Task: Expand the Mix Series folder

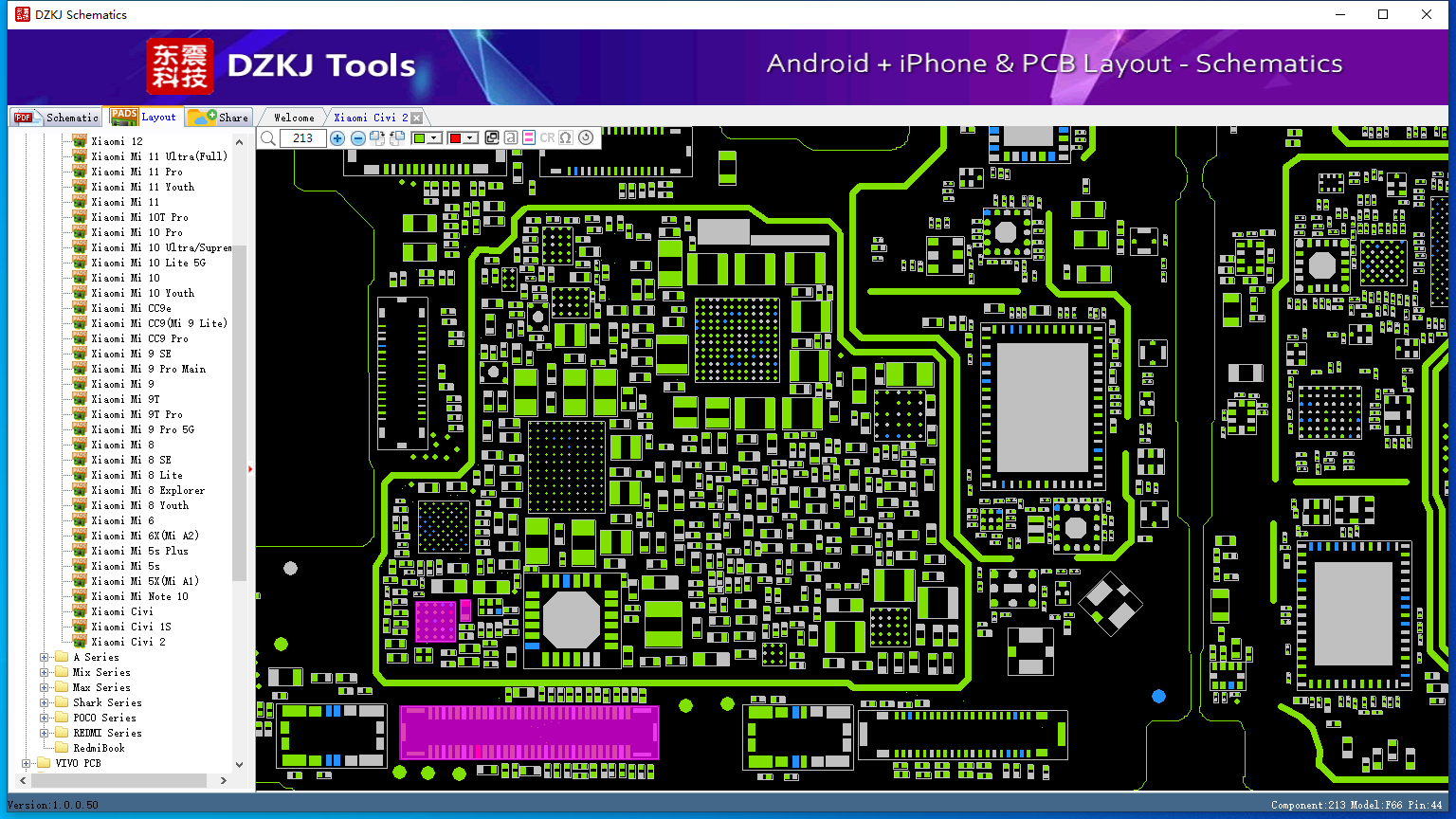Action: click(x=44, y=672)
